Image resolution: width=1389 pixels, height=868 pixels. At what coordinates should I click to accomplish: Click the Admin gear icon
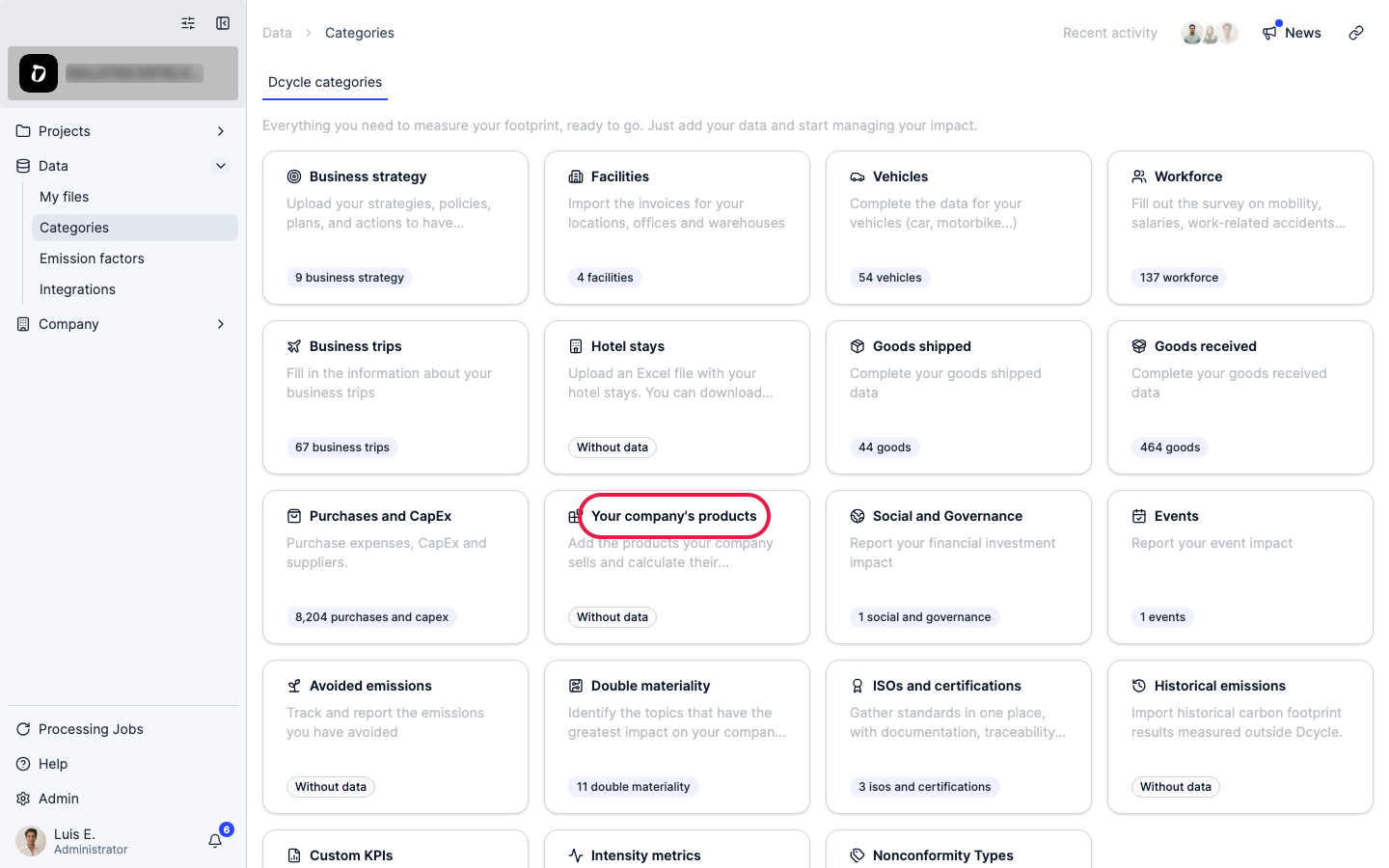(x=23, y=799)
